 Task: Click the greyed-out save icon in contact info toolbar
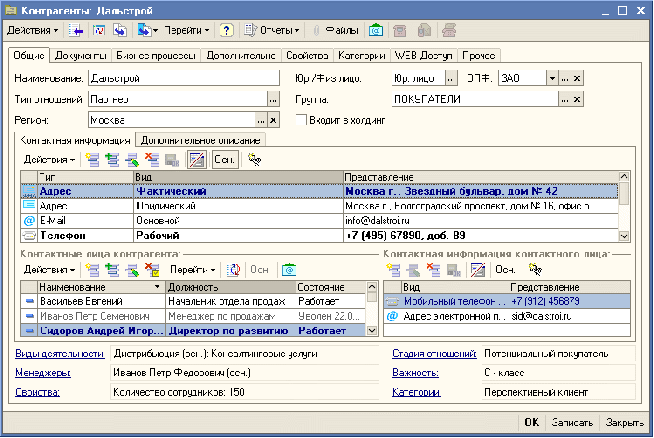(172, 160)
